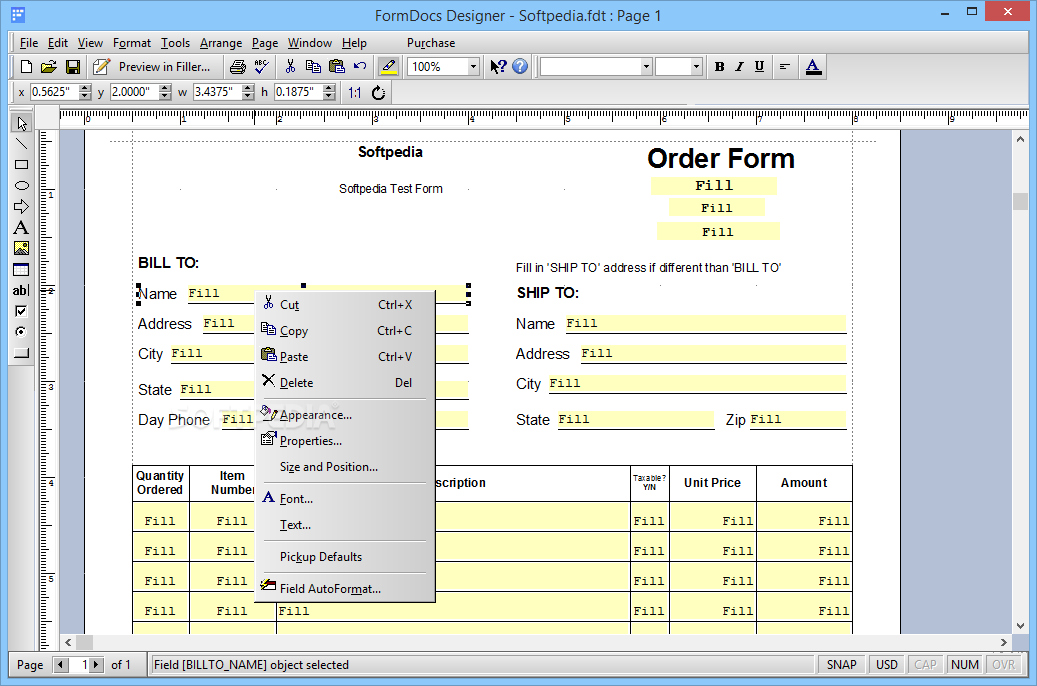Click the Cut scissors toolbar icon

click(290, 67)
